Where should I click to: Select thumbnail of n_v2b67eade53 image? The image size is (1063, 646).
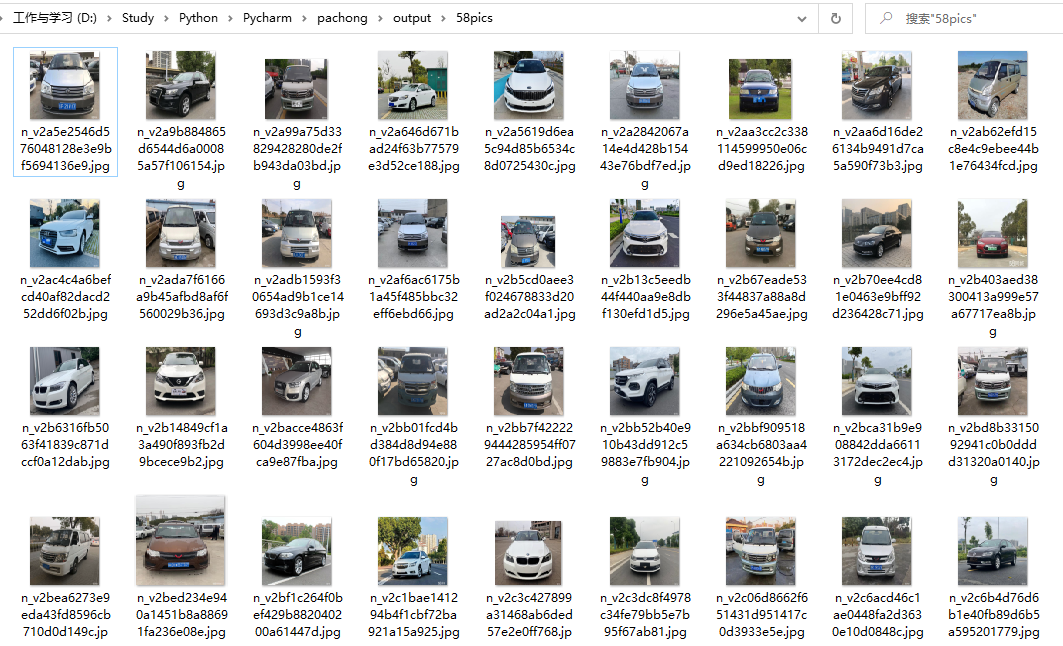click(761, 233)
